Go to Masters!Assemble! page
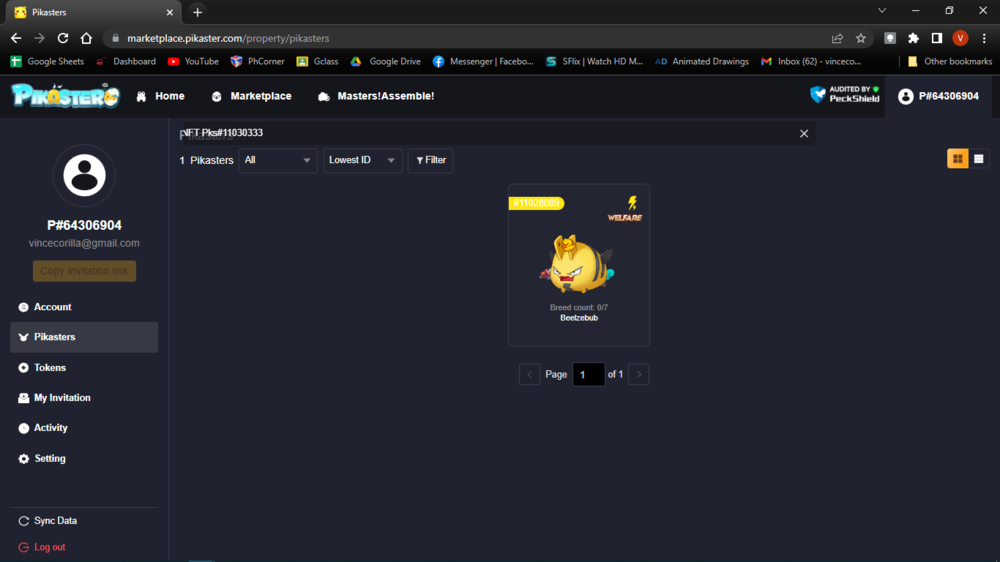 click(376, 96)
